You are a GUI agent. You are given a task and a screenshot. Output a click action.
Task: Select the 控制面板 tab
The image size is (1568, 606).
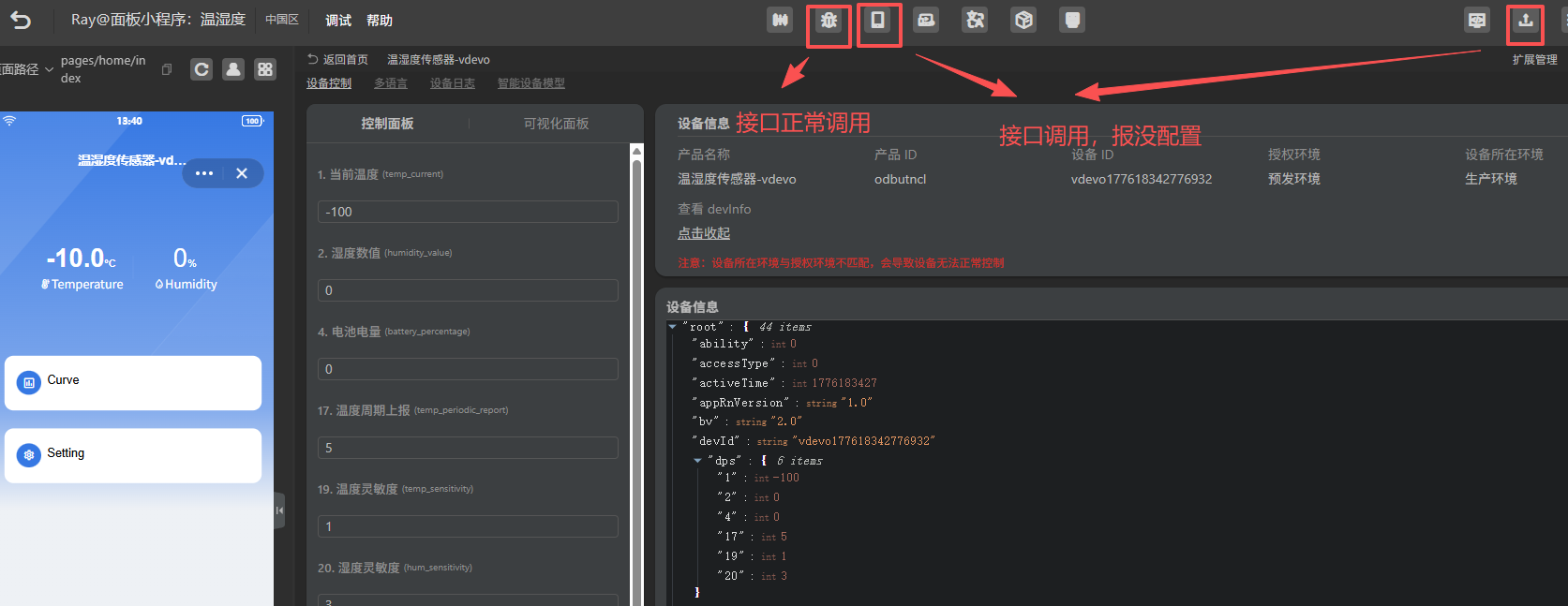[387, 124]
